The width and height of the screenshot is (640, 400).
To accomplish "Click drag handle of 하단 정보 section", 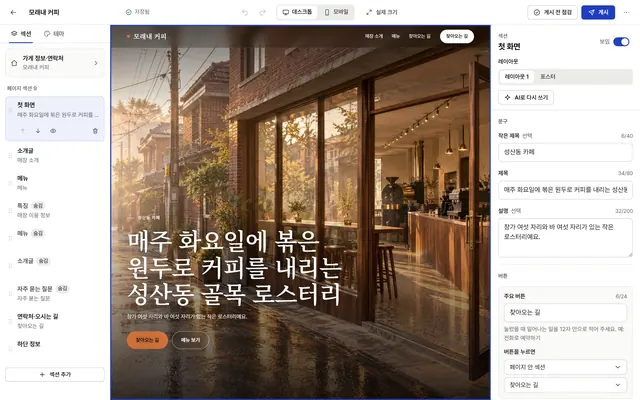I will tap(10, 349).
